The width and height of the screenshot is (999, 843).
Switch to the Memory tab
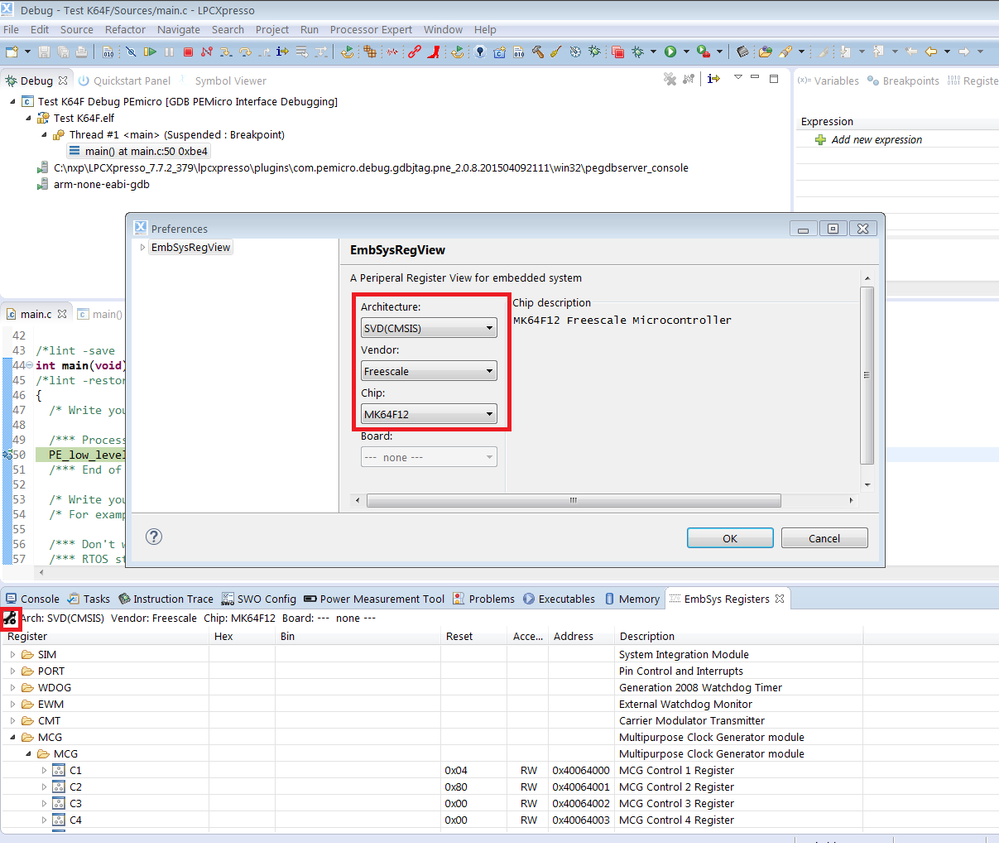pos(632,599)
